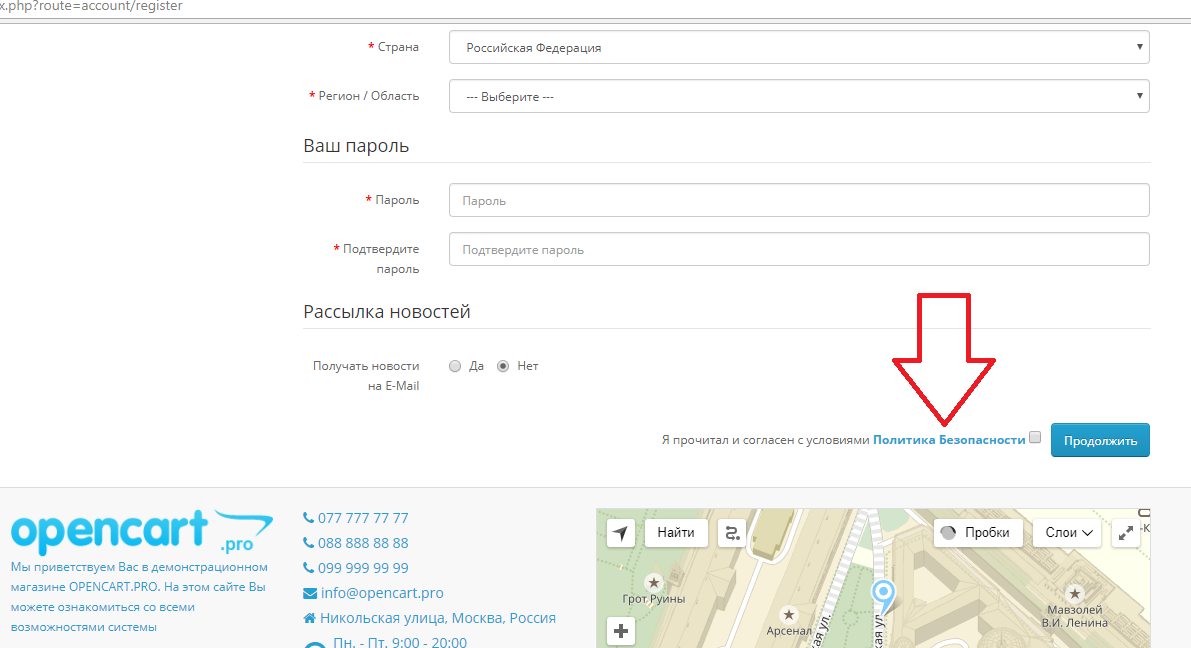Toggle Пробки traffic on the map
This screenshot has width=1191, height=648.
[978, 533]
